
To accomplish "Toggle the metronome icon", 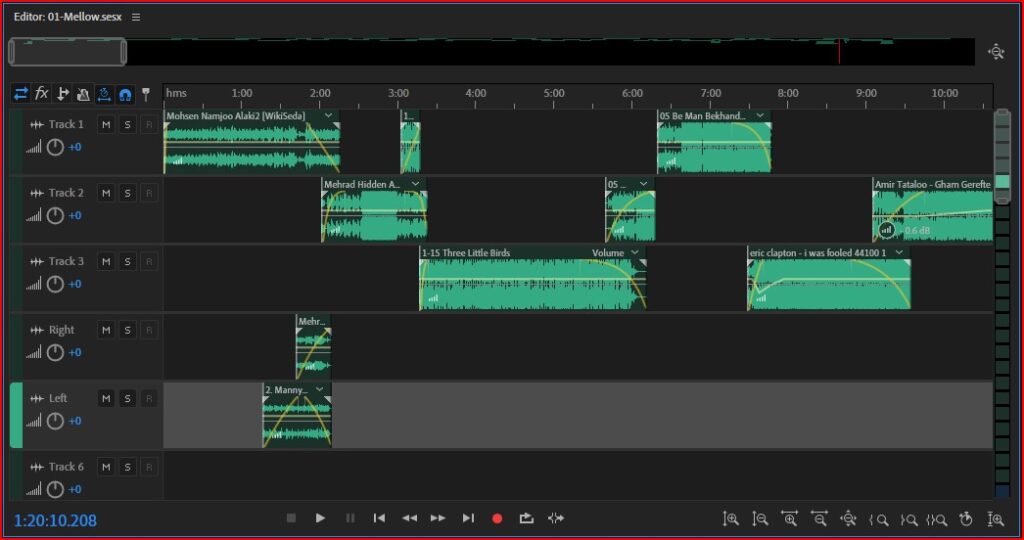I will 83,94.
